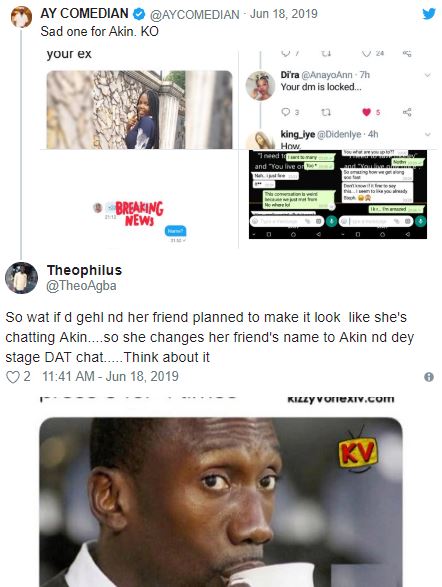Screen dimensions: 442x587
Task: Expand the chevron menu on Di'ra's tweet
Action: 427,76
